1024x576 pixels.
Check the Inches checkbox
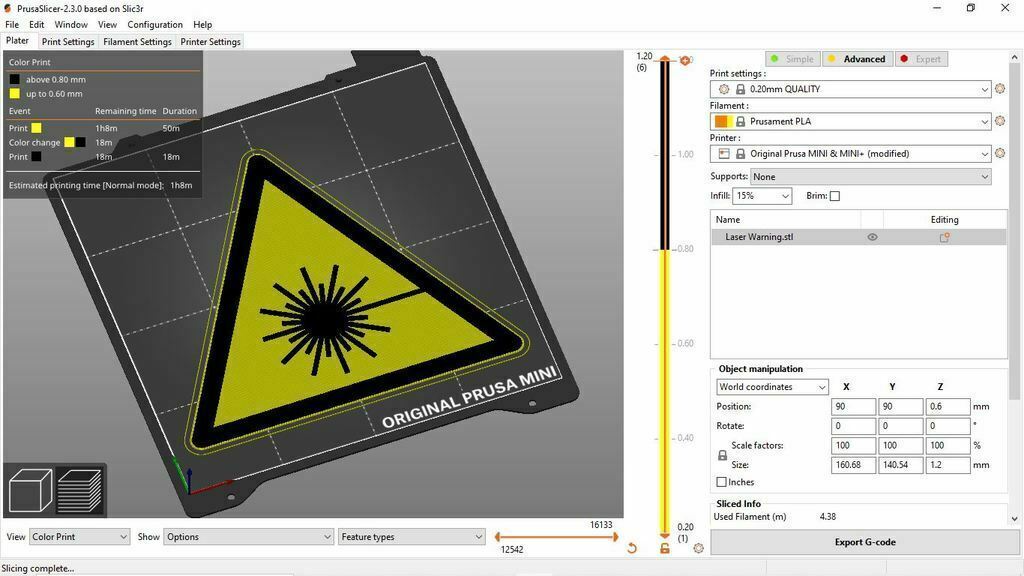coord(722,482)
